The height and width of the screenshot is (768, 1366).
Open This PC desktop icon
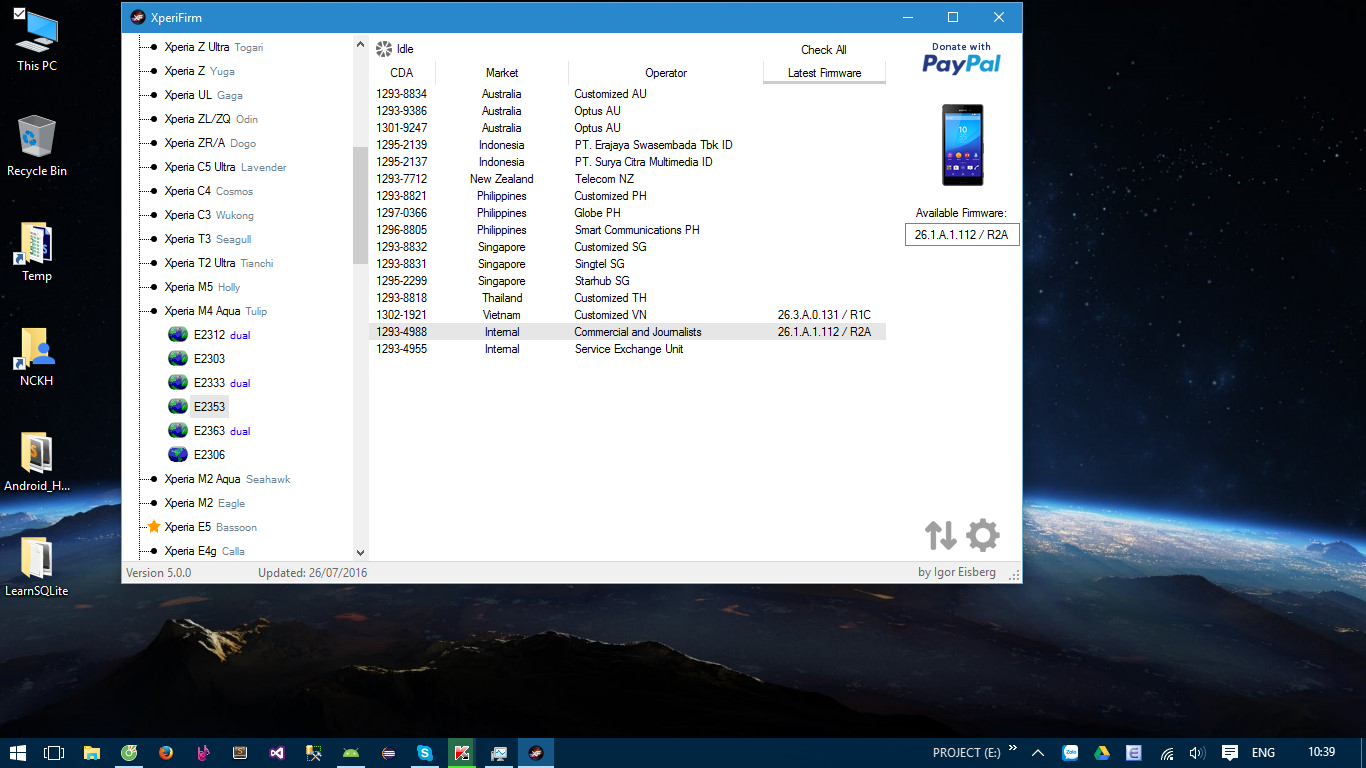(37, 41)
